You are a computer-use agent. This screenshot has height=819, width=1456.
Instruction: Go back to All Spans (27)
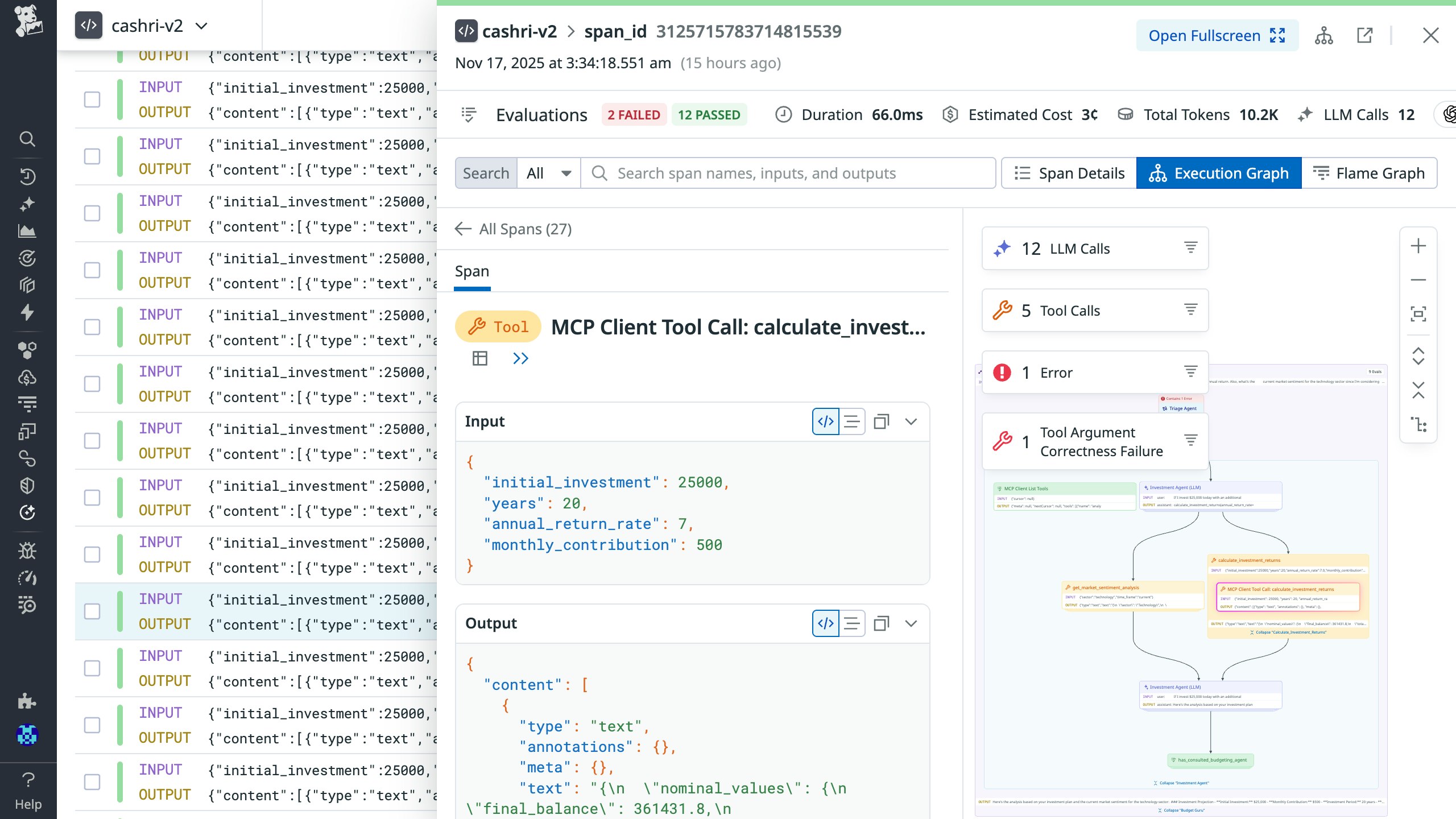pyautogui.click(x=514, y=229)
